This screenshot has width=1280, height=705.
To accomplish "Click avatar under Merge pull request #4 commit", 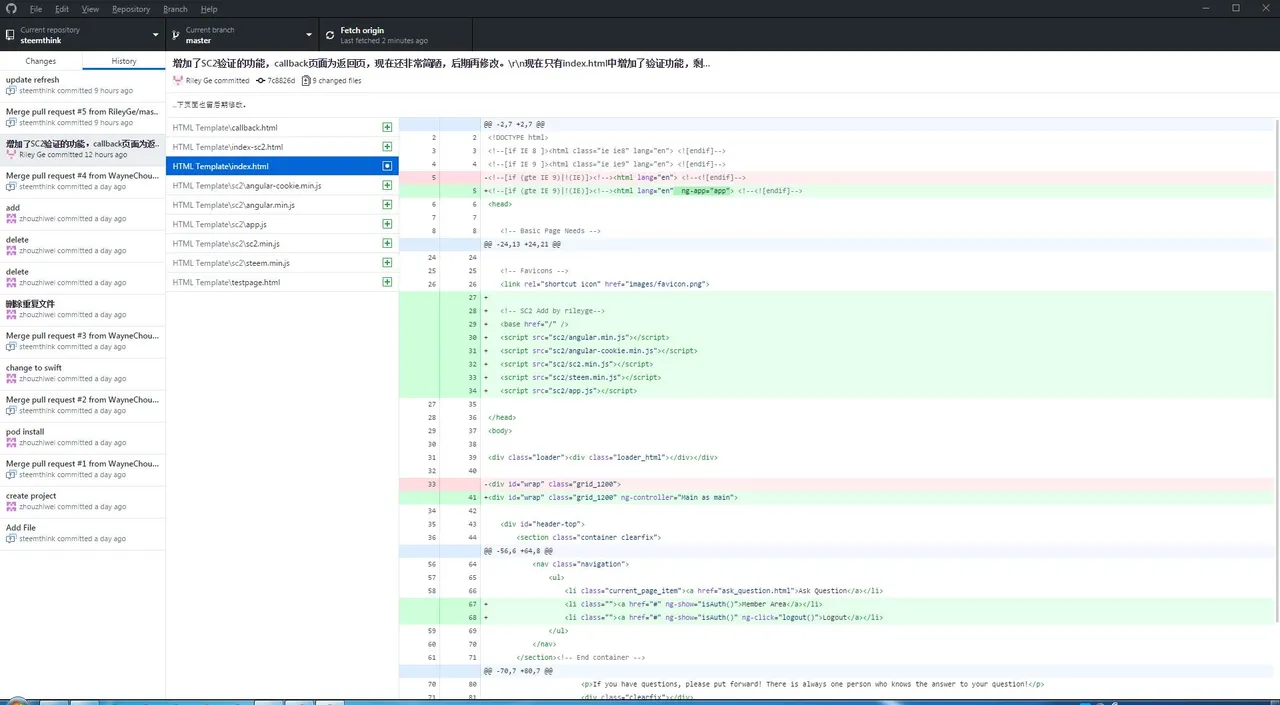I will click(x=11, y=187).
